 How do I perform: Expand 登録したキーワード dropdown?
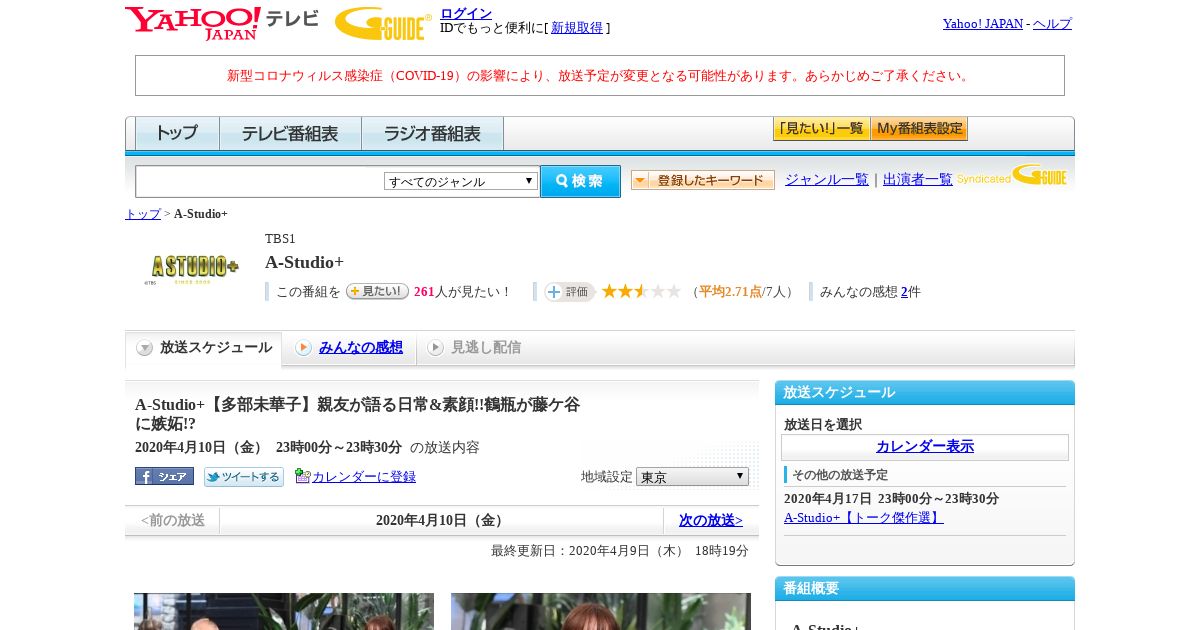[703, 180]
